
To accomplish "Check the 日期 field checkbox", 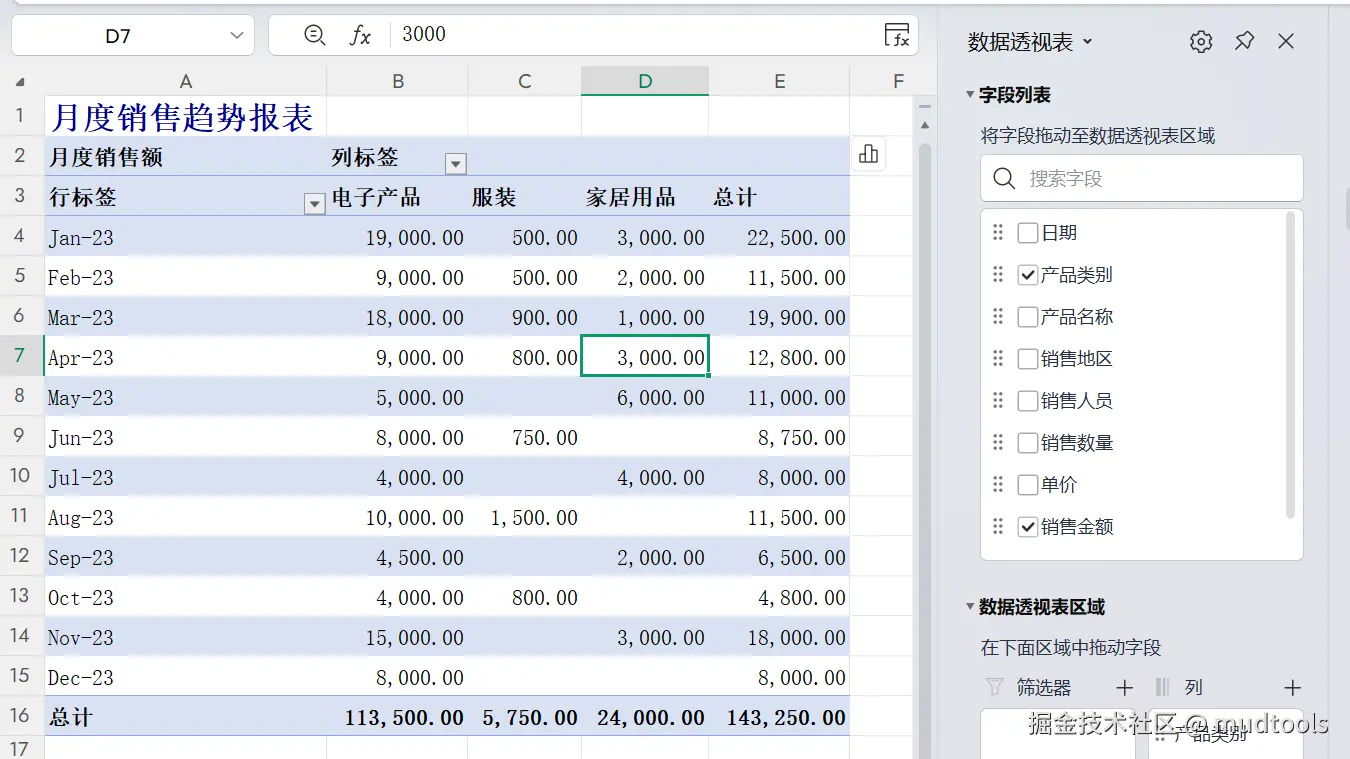I will [x=1027, y=233].
